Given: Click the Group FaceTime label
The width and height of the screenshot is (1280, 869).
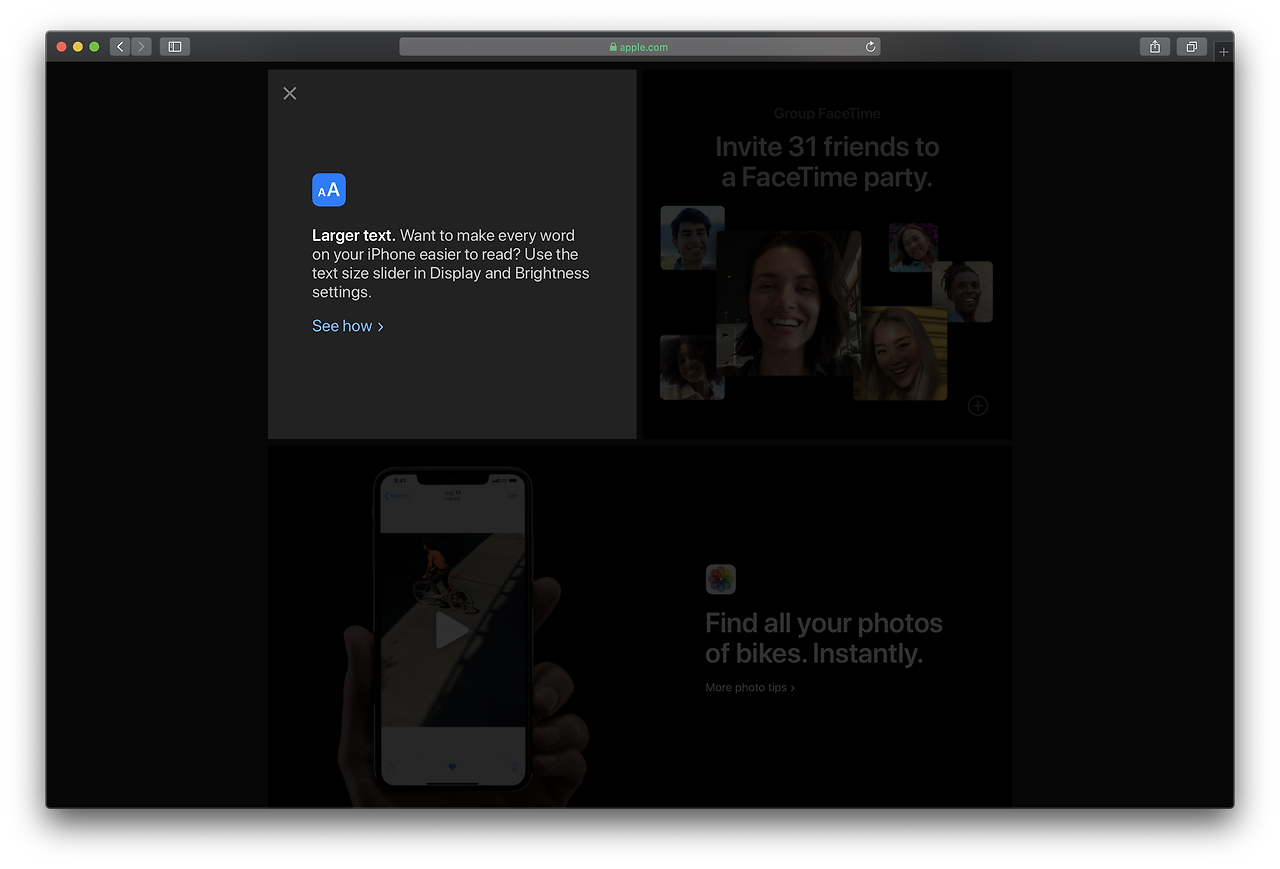Looking at the screenshot, I should click(x=827, y=114).
